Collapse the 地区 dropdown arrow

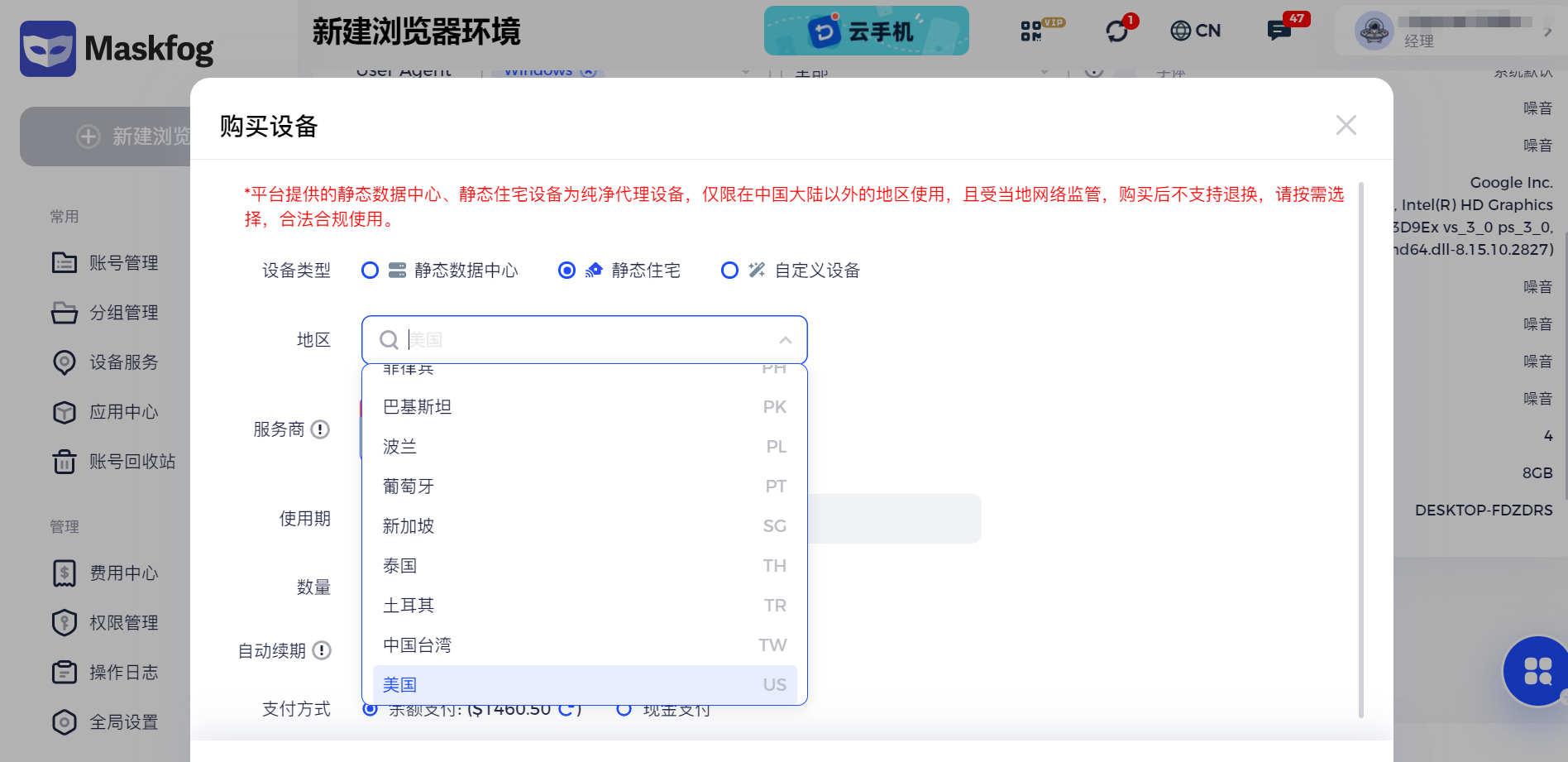point(786,340)
